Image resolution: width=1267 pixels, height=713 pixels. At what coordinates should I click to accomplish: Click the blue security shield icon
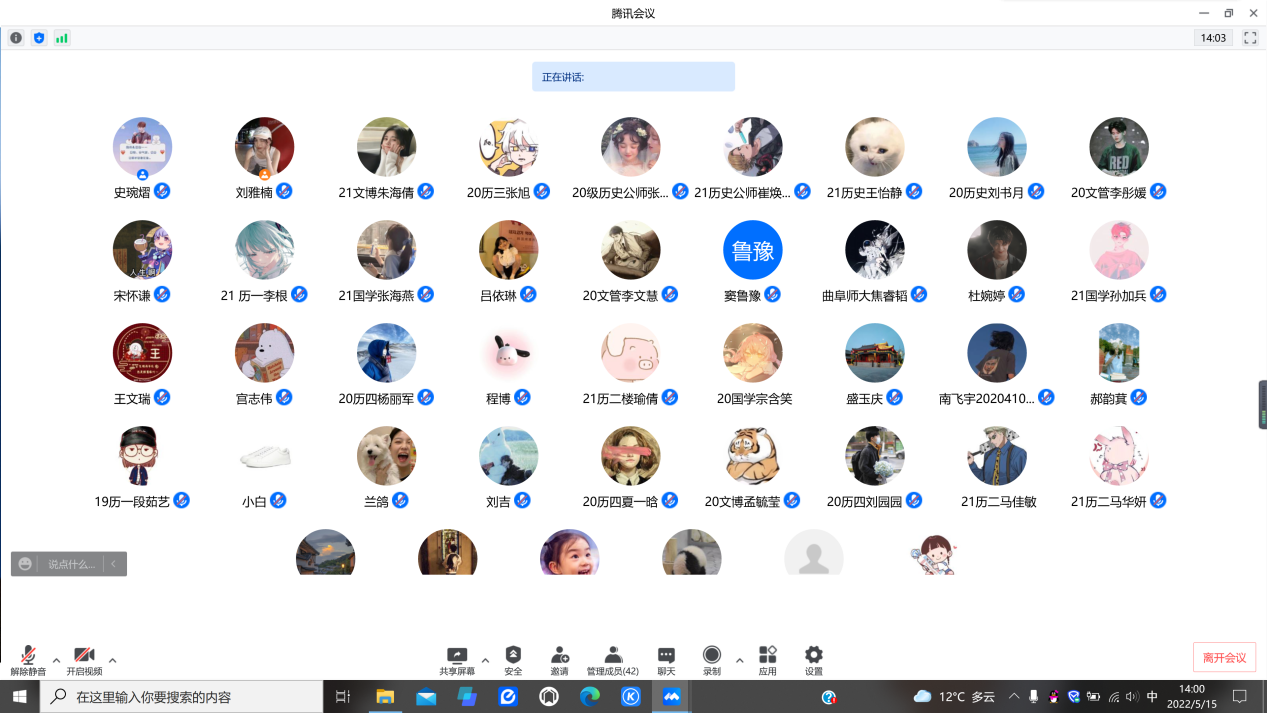click(x=39, y=38)
